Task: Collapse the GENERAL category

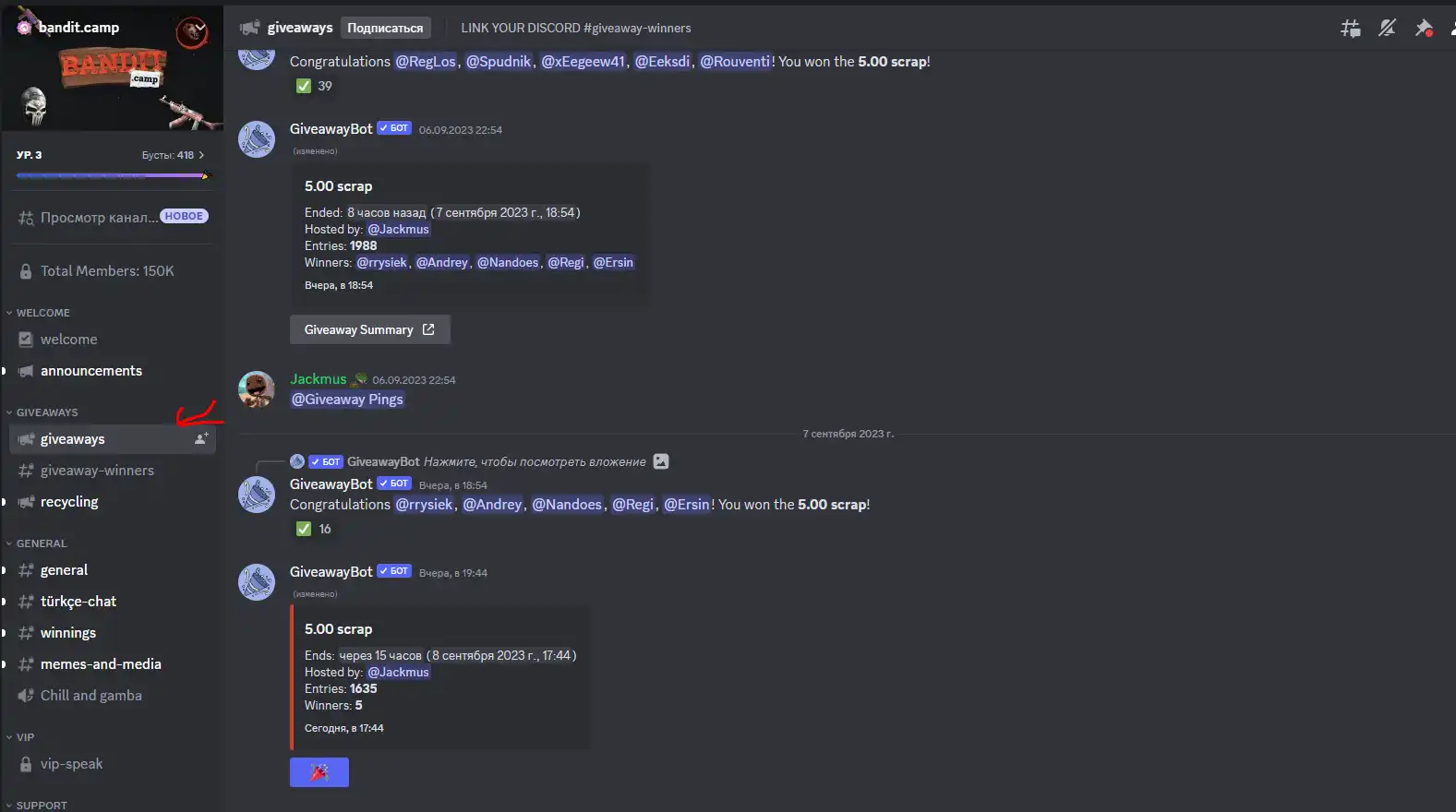Action: point(37,543)
